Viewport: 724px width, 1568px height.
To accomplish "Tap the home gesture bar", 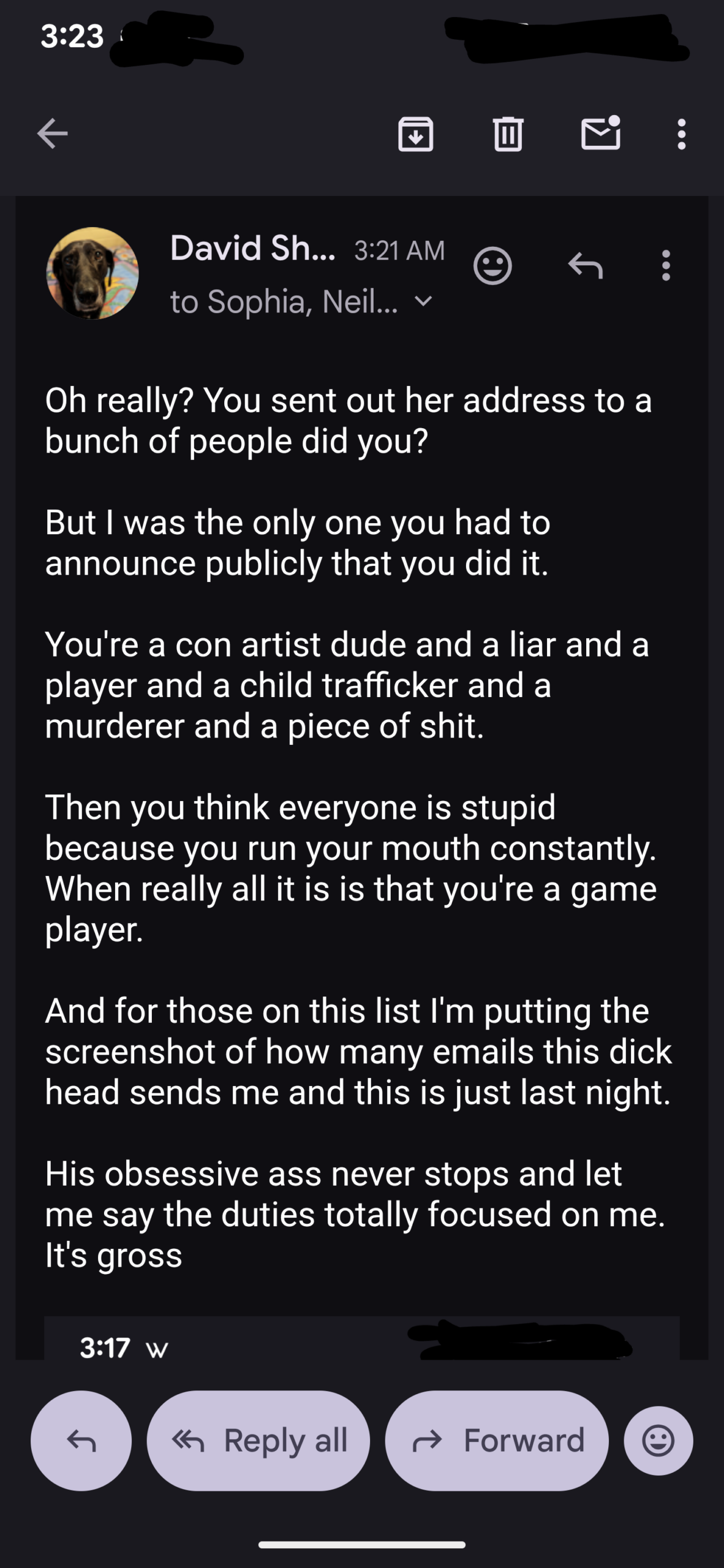I will [x=361, y=1545].
